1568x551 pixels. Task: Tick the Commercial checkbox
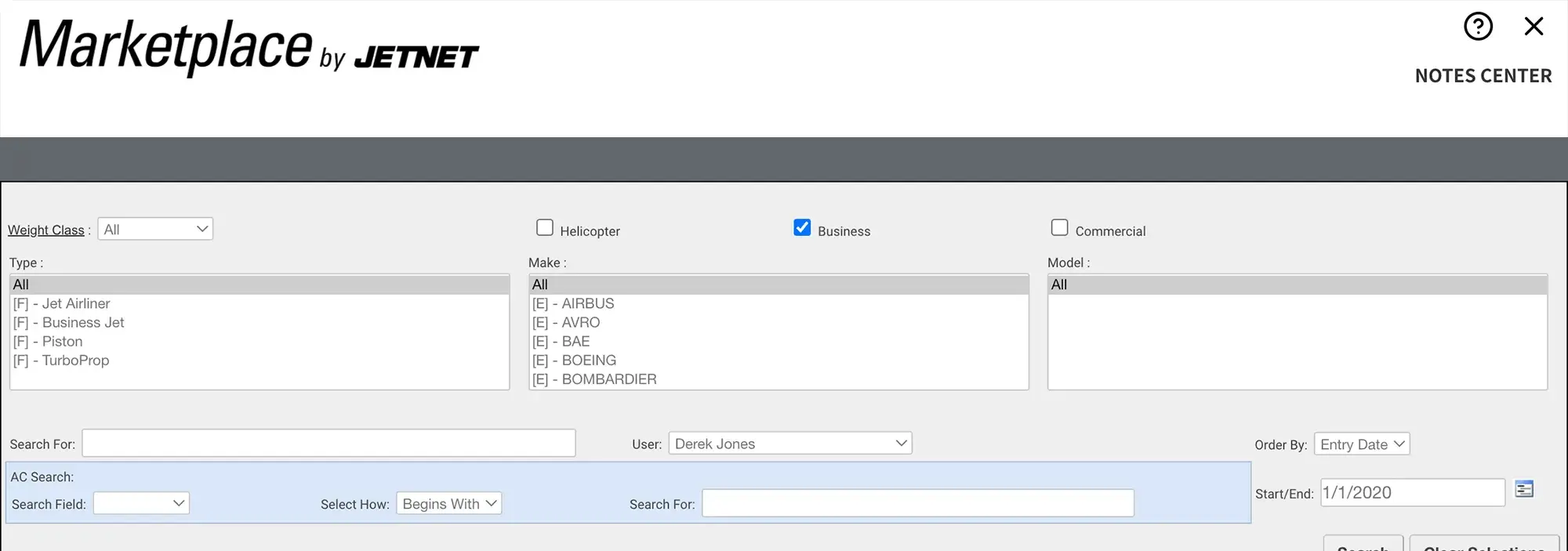(x=1059, y=228)
